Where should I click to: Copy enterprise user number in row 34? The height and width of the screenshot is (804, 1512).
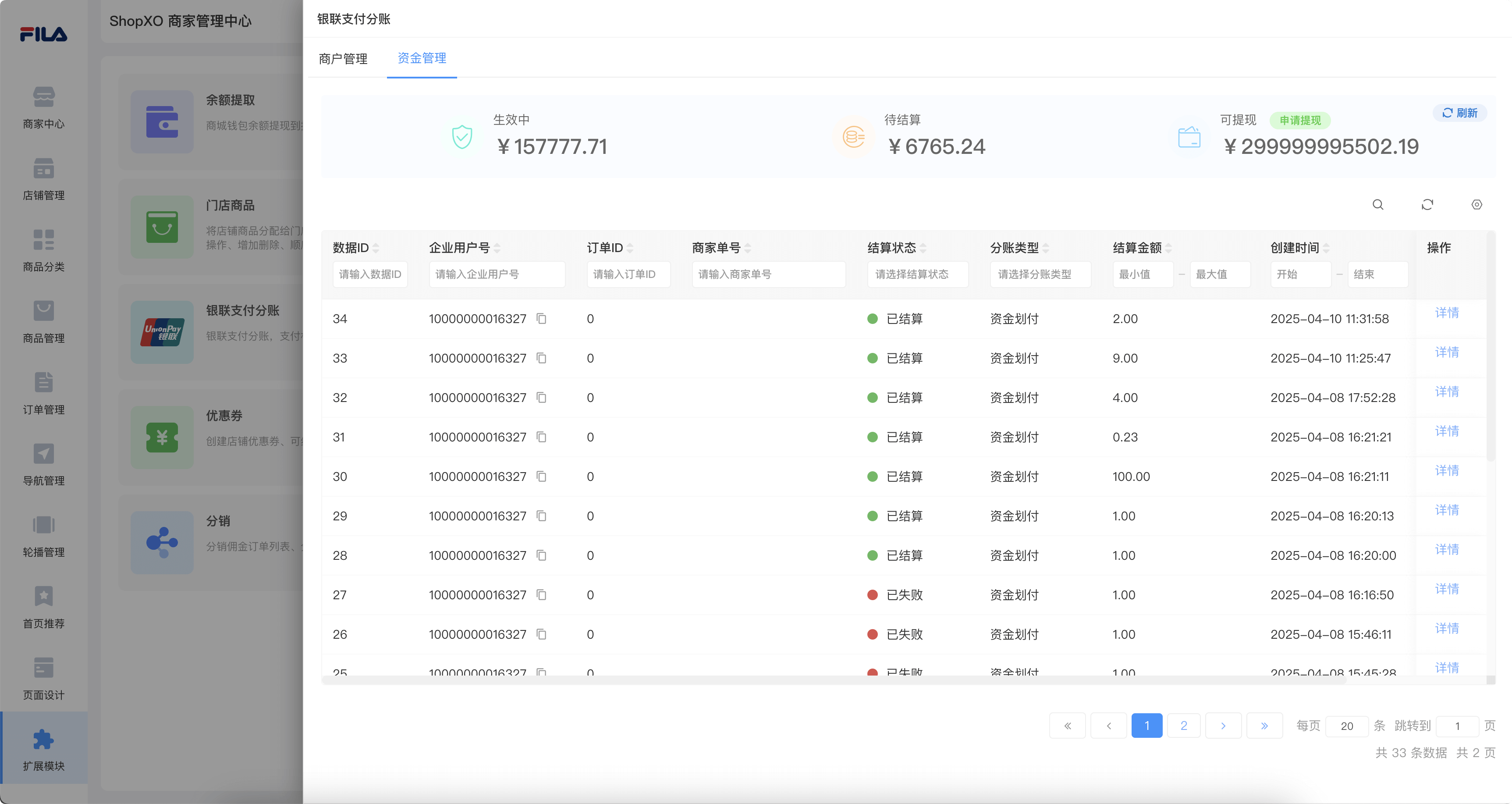[x=541, y=319]
